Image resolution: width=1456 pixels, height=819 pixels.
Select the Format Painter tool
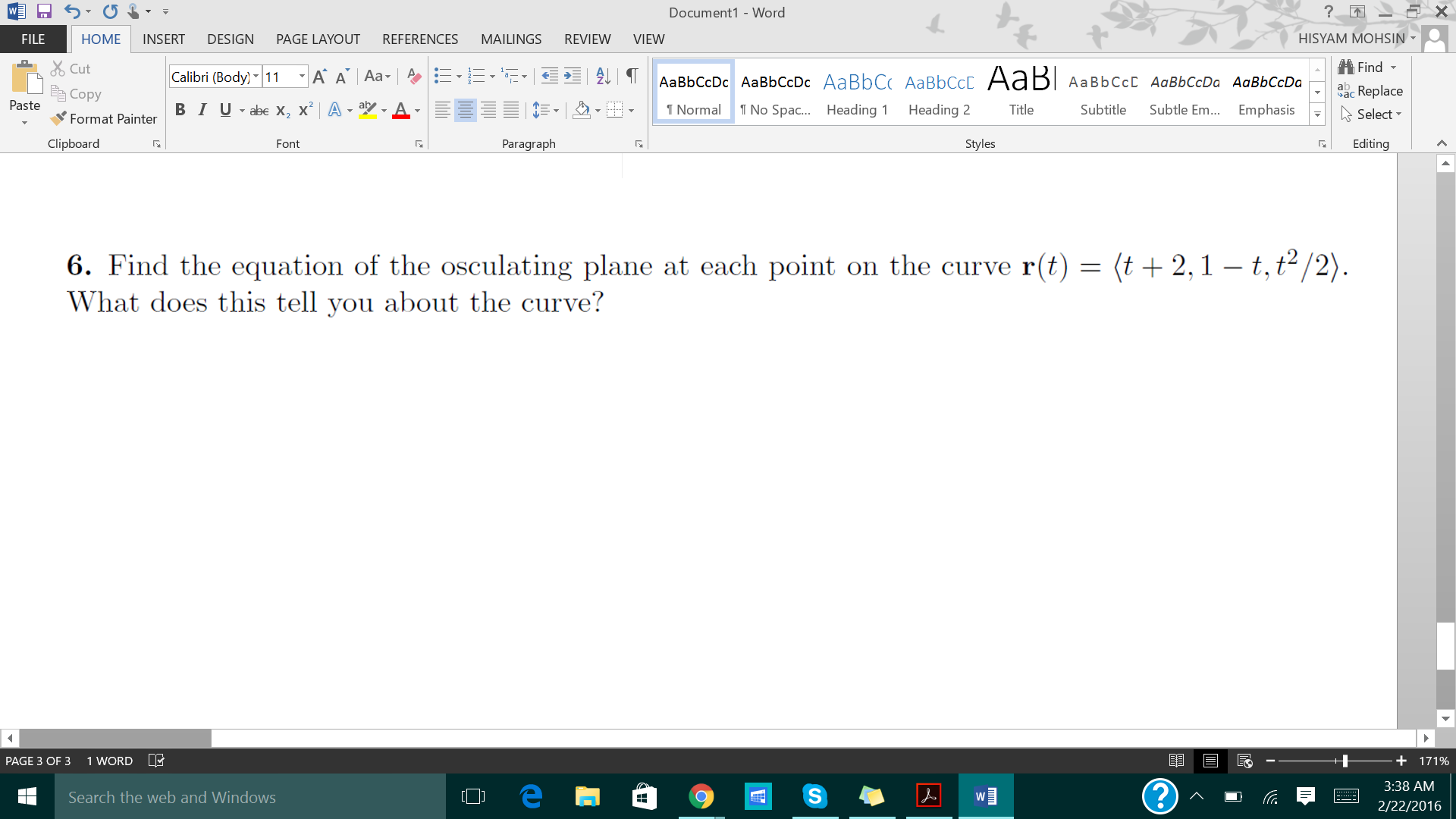(104, 118)
